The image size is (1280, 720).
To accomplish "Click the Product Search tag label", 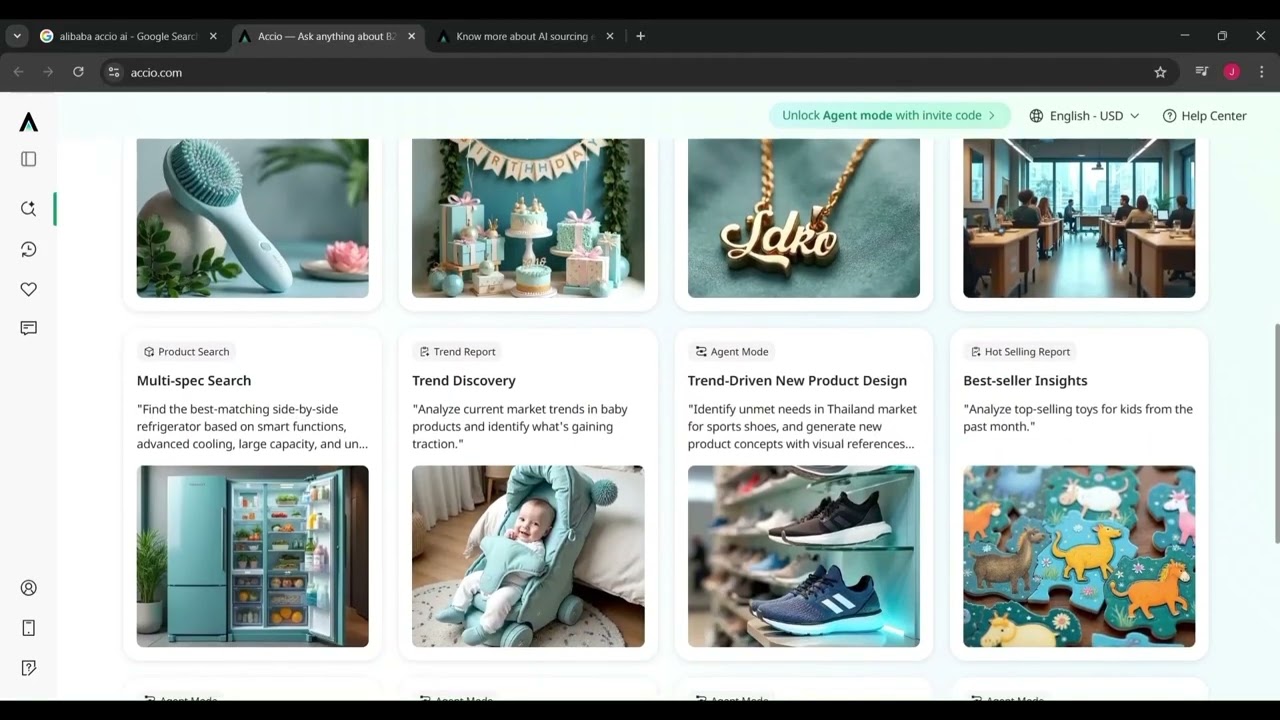I will click(x=193, y=352).
